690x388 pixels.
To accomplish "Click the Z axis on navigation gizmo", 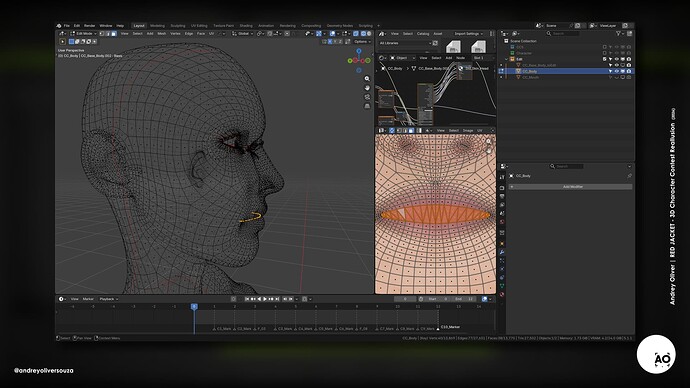I will pos(359,51).
